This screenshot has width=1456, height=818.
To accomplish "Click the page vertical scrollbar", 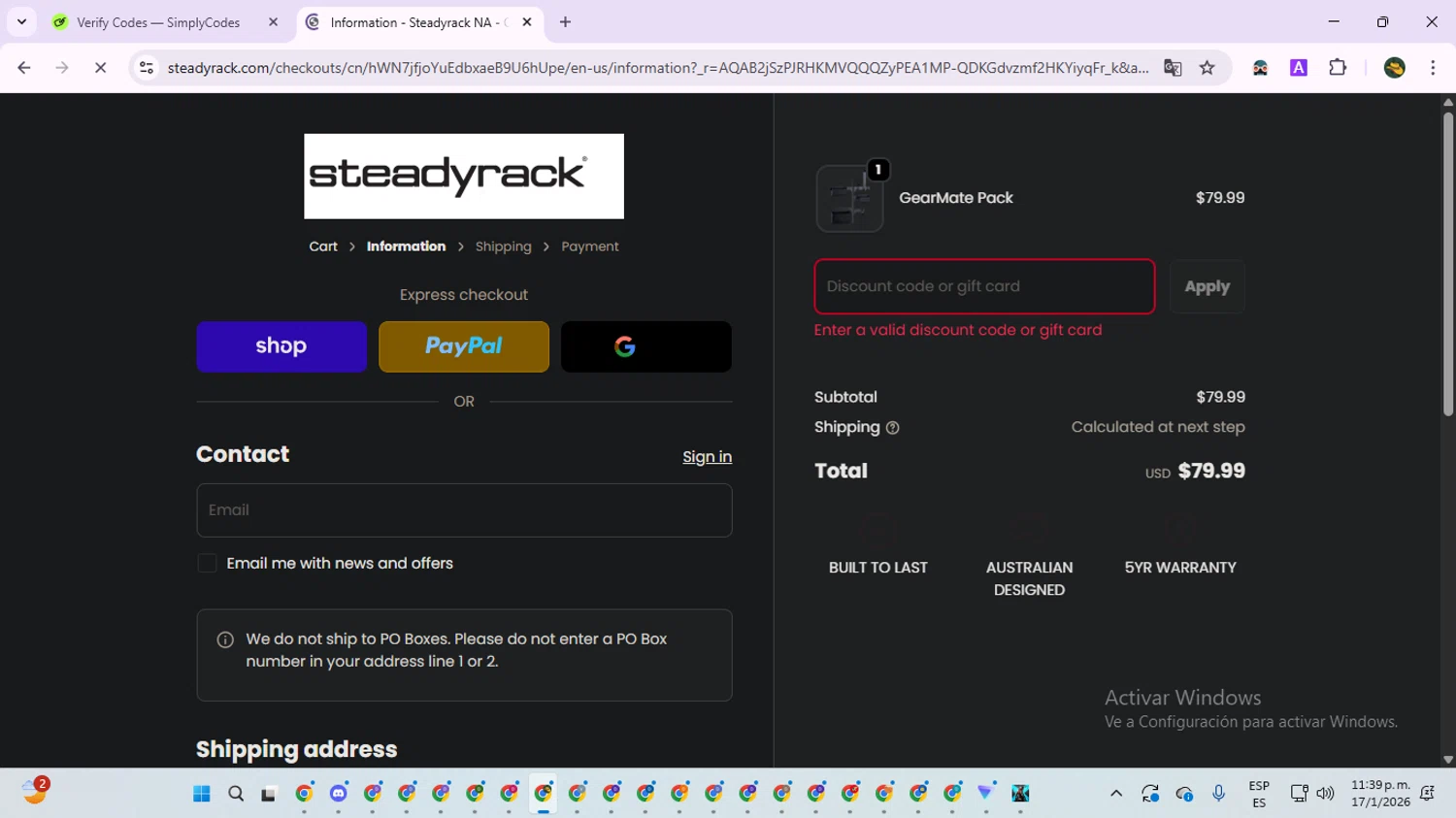I will pyautogui.click(x=1447, y=265).
